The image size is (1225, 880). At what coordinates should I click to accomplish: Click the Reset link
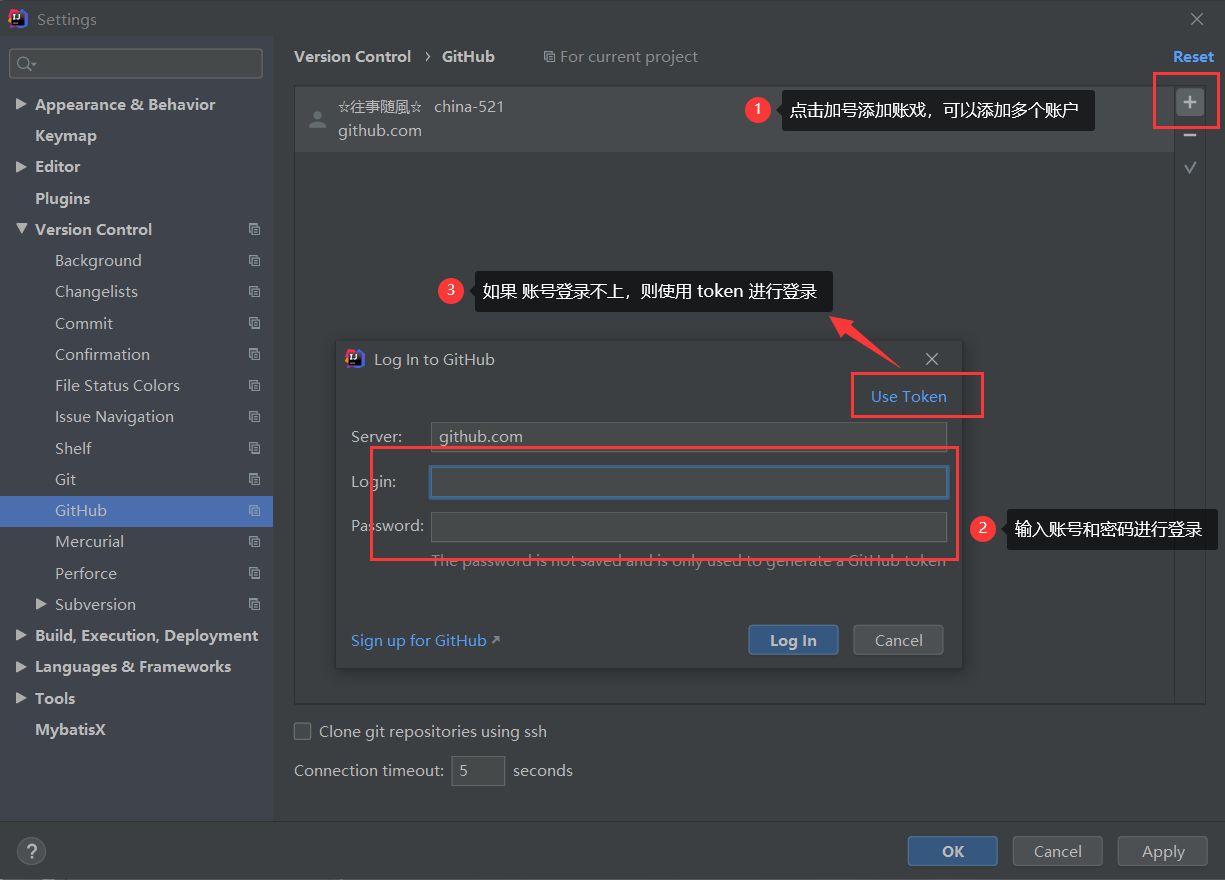(x=1193, y=57)
